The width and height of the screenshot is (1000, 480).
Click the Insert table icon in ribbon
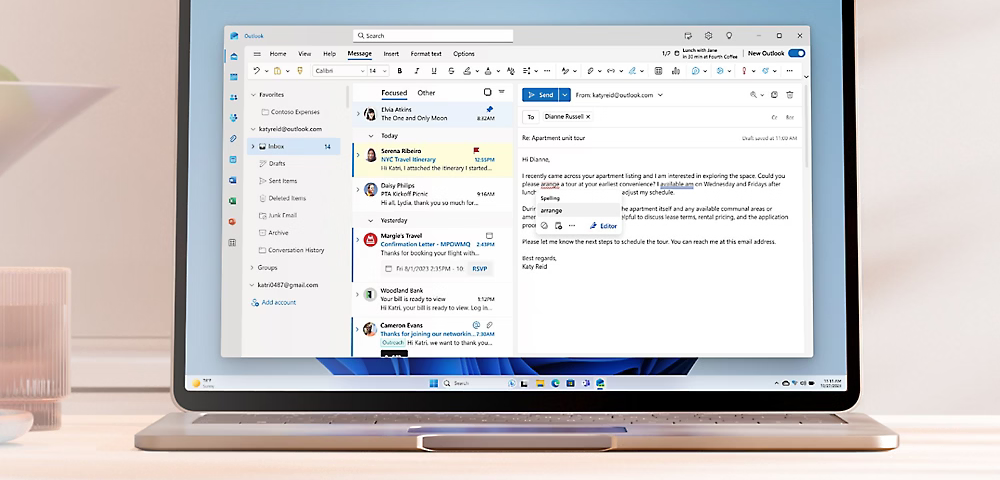pyautogui.click(x=659, y=71)
